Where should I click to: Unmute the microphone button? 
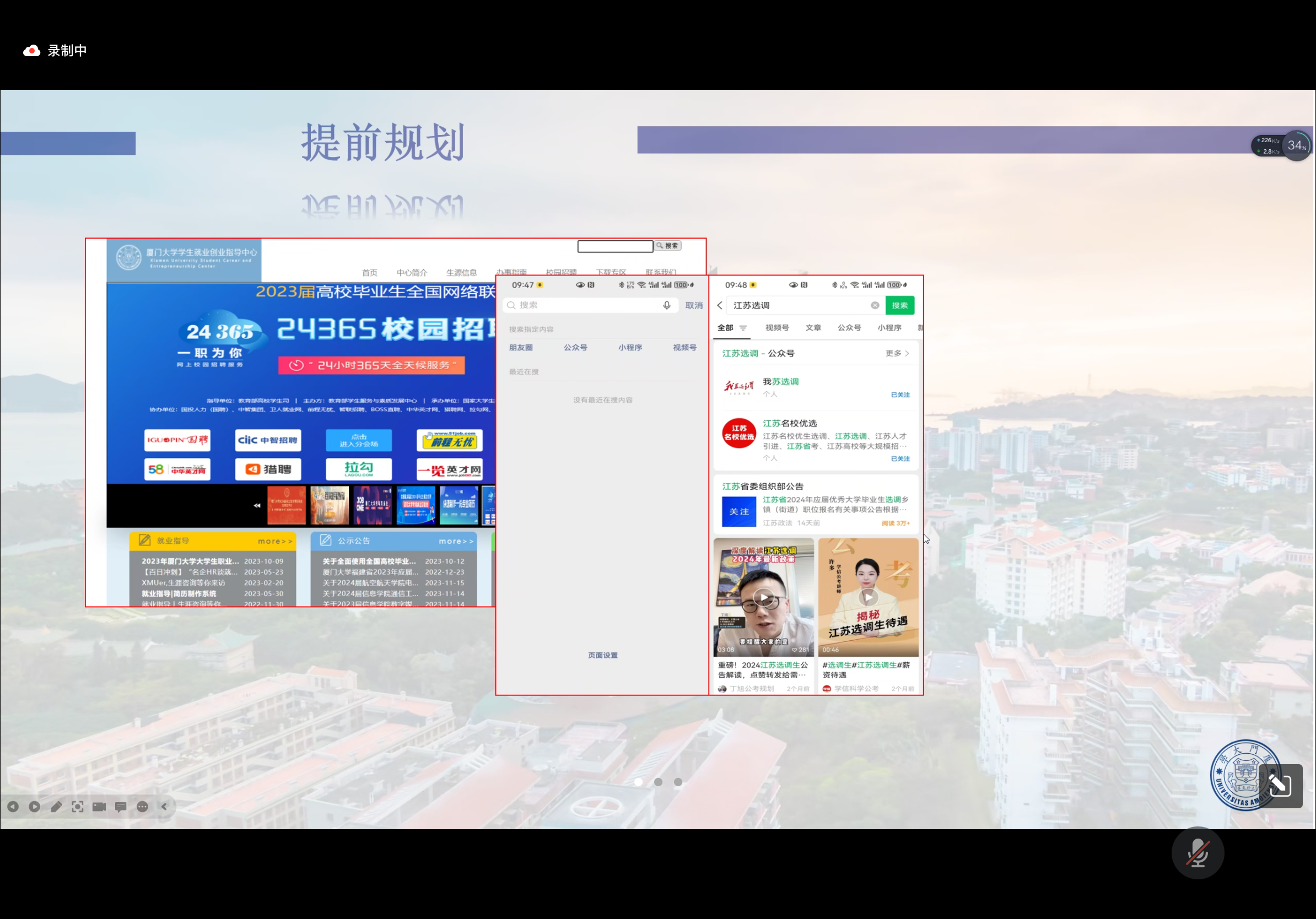[x=1198, y=853]
